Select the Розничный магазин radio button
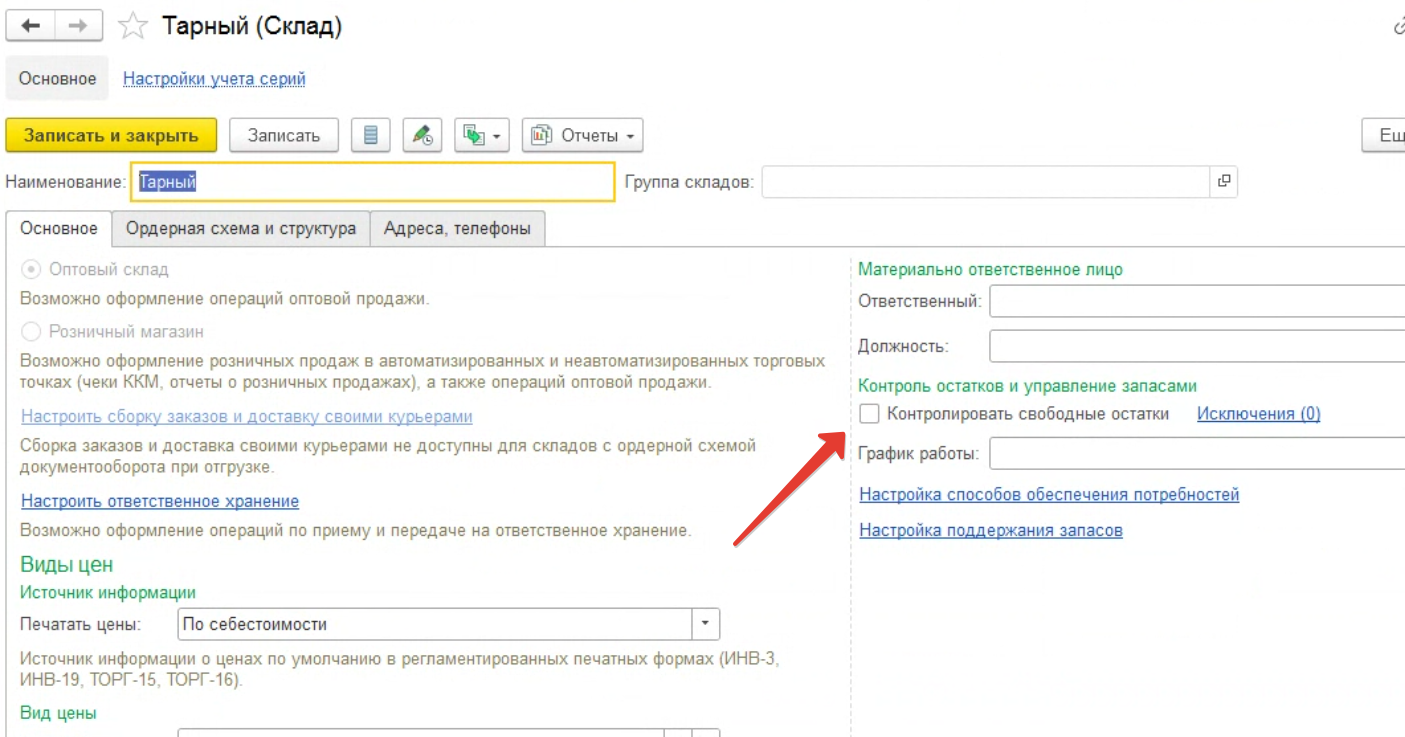The width and height of the screenshot is (1405, 737). coord(32,332)
